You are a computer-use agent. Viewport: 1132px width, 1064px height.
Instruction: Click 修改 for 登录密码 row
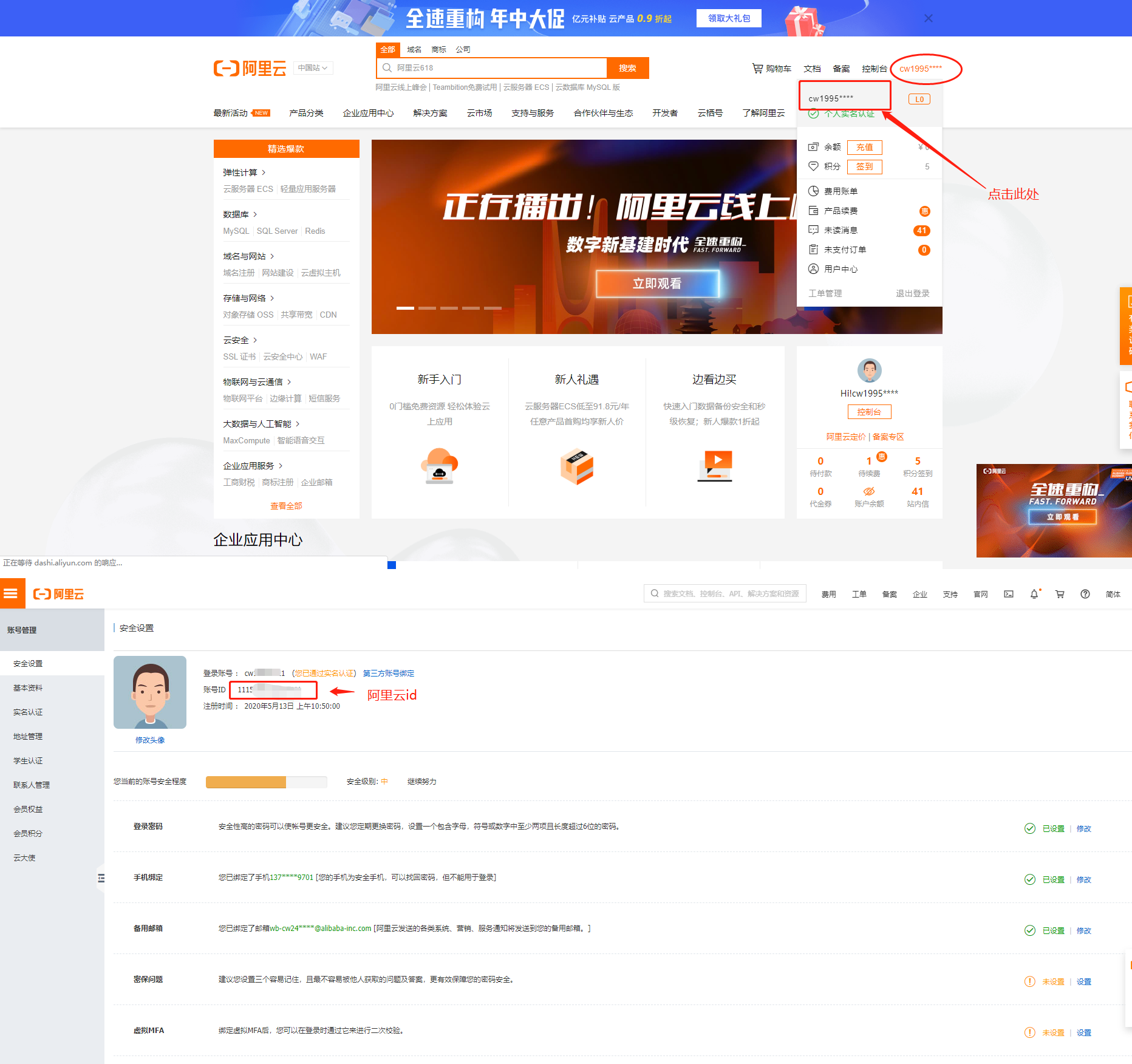coord(1084,828)
